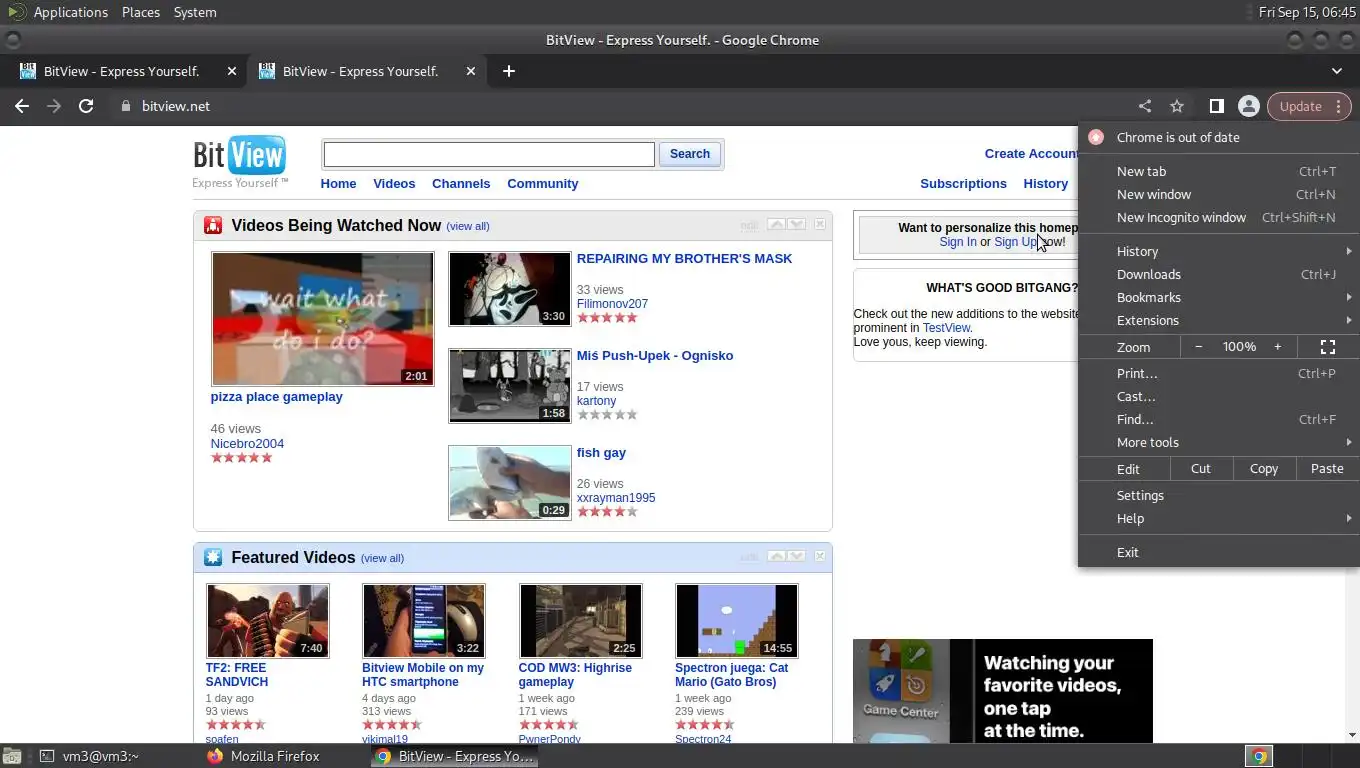Open REPAIRING MY BROTHER'S MASK thumbnail
The height and width of the screenshot is (768, 1360).
(x=509, y=288)
